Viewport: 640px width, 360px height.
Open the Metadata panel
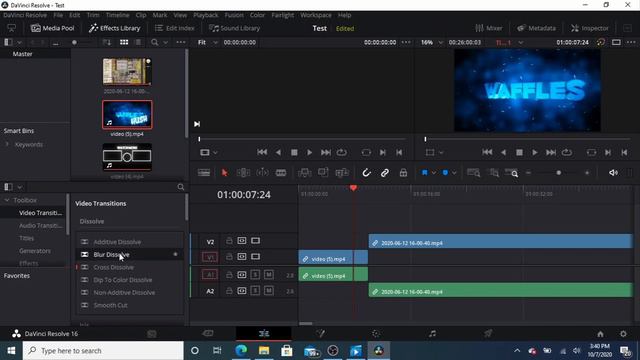(x=536, y=28)
